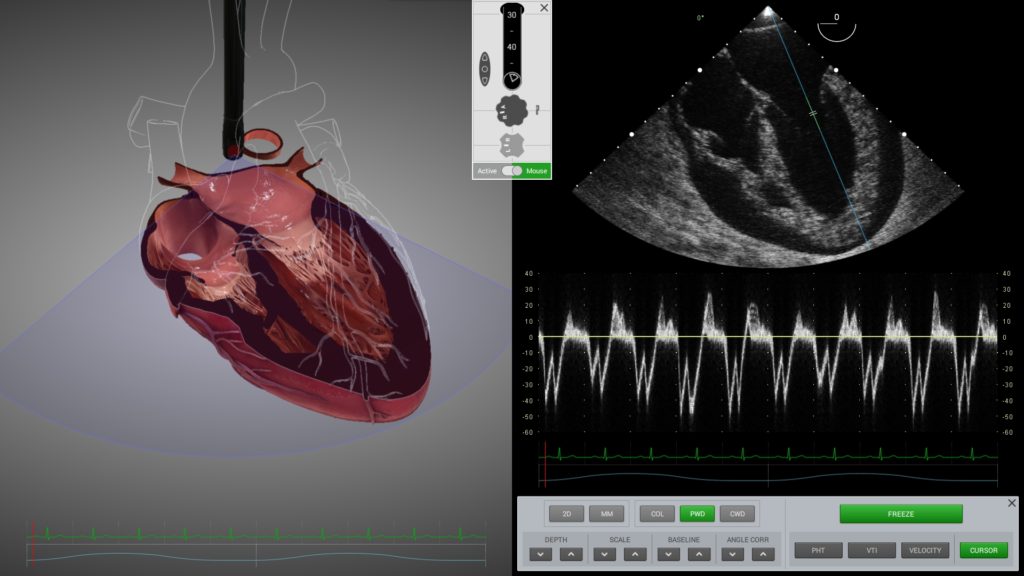This screenshot has height=576, width=1024.
Task: Close the probe control panel
Action: 544,8
